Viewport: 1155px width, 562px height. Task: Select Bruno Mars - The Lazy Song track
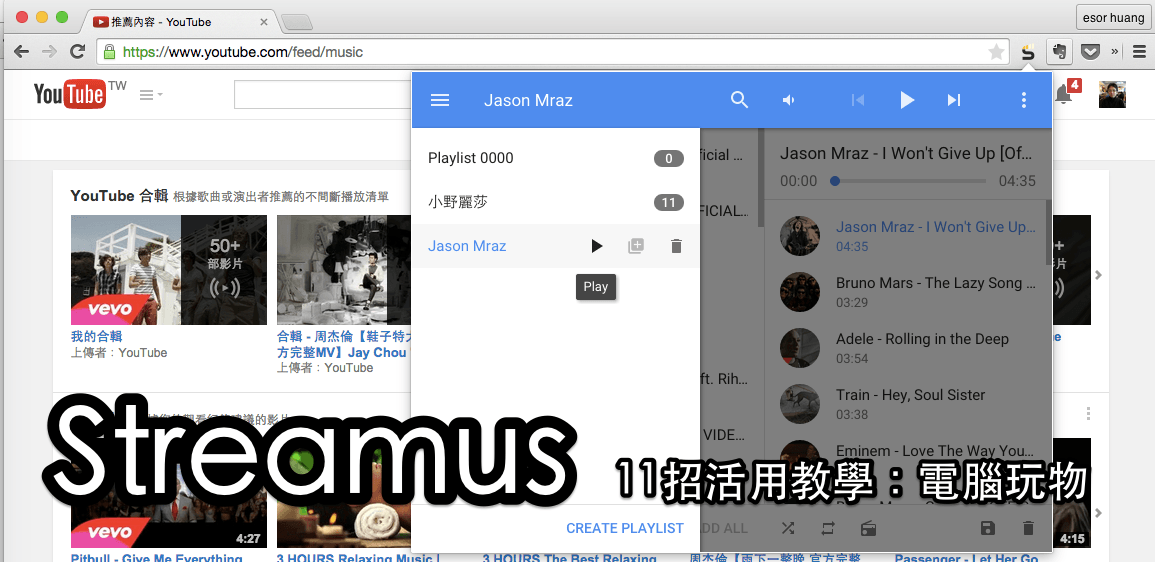905,292
